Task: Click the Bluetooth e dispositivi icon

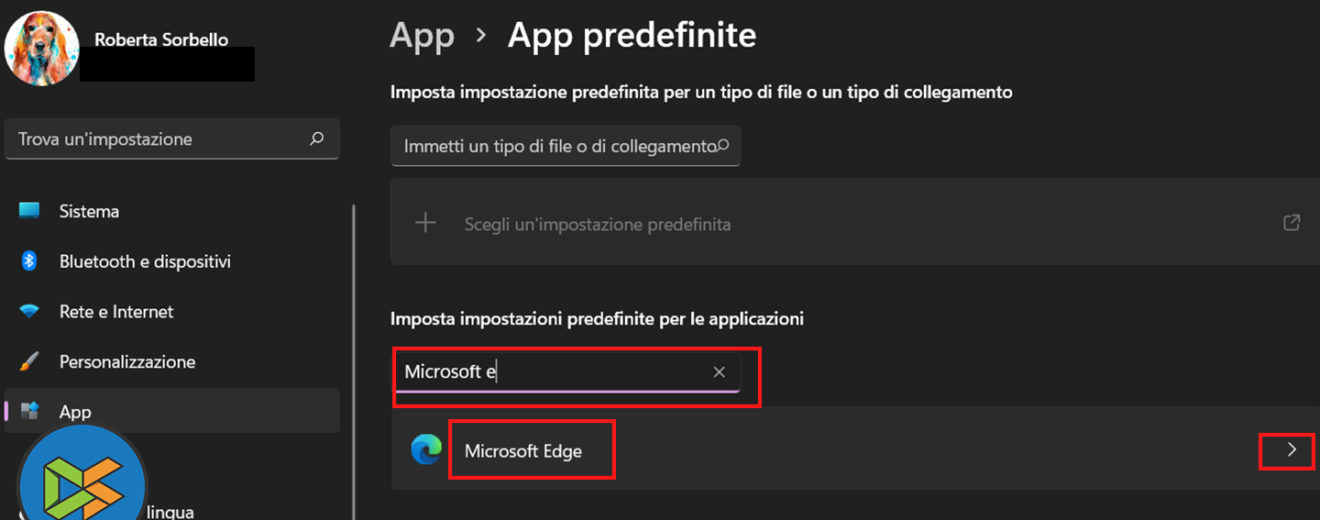Action: point(29,261)
